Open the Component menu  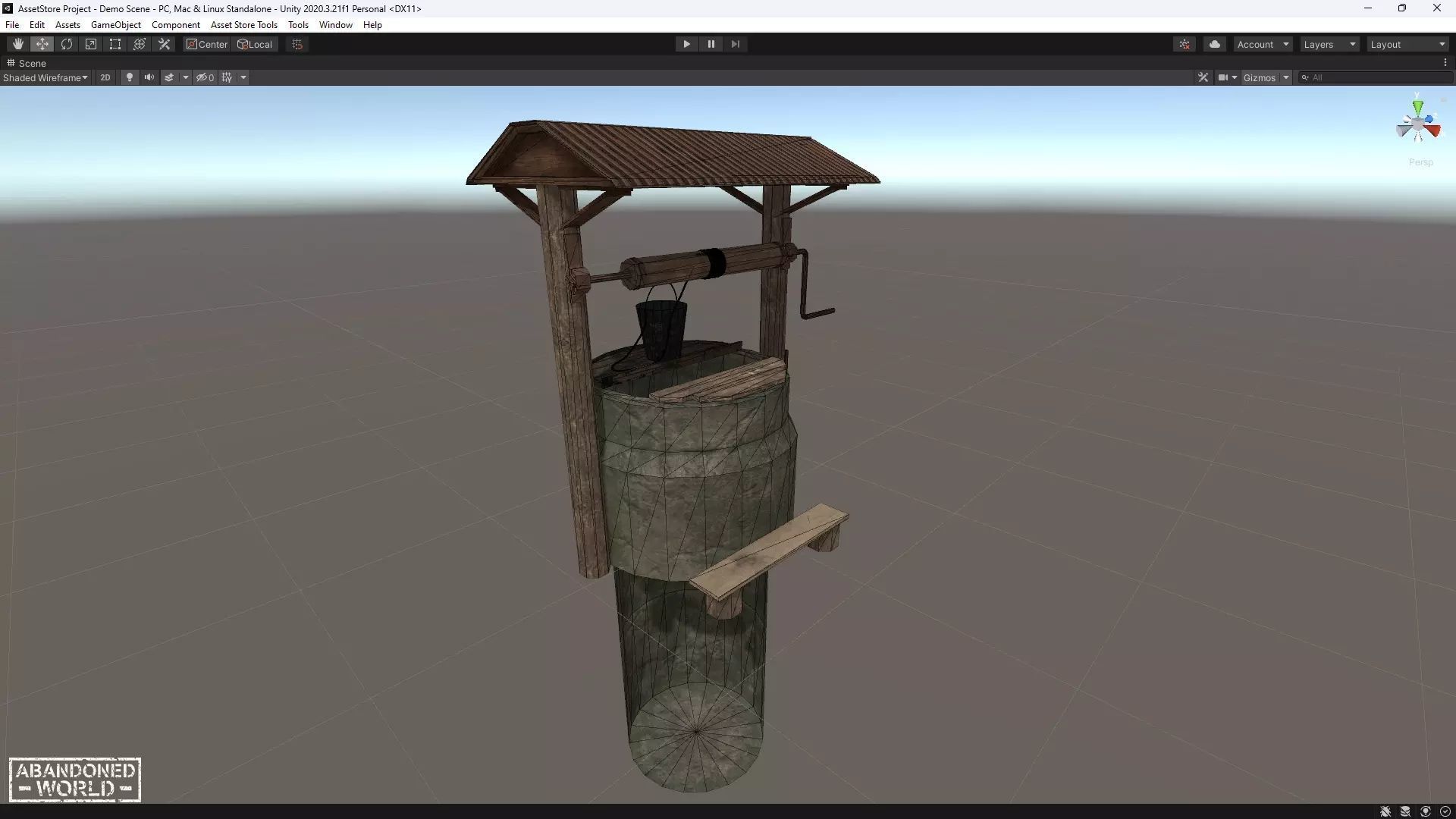coord(175,24)
